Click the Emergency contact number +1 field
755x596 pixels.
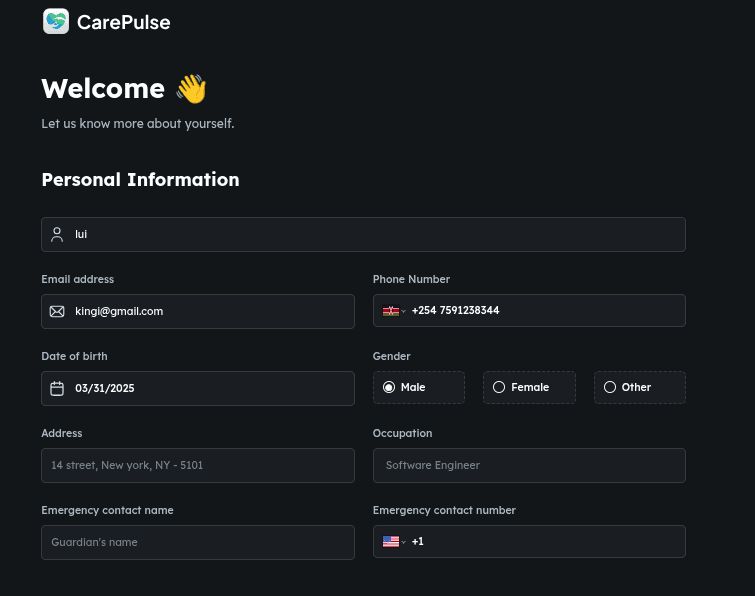coord(529,542)
